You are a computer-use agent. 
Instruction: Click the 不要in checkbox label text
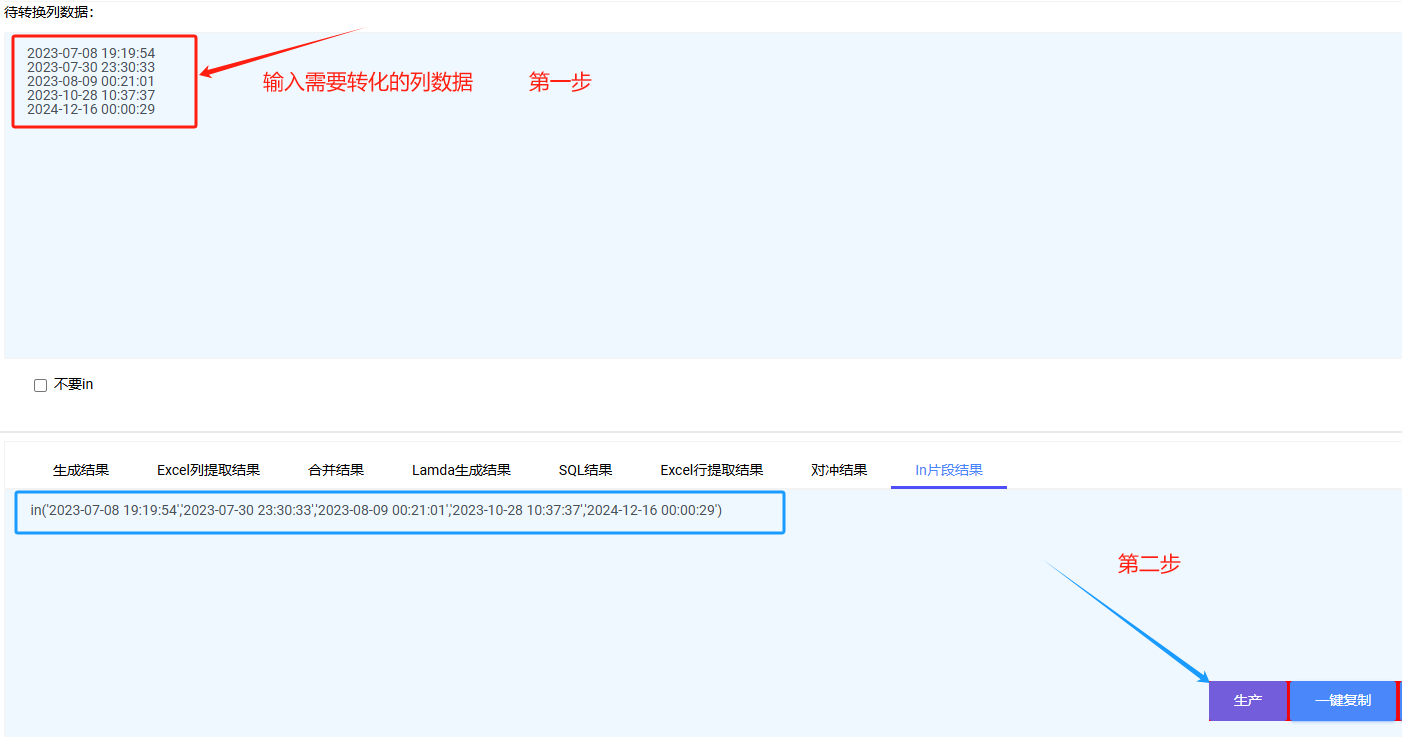click(x=73, y=385)
